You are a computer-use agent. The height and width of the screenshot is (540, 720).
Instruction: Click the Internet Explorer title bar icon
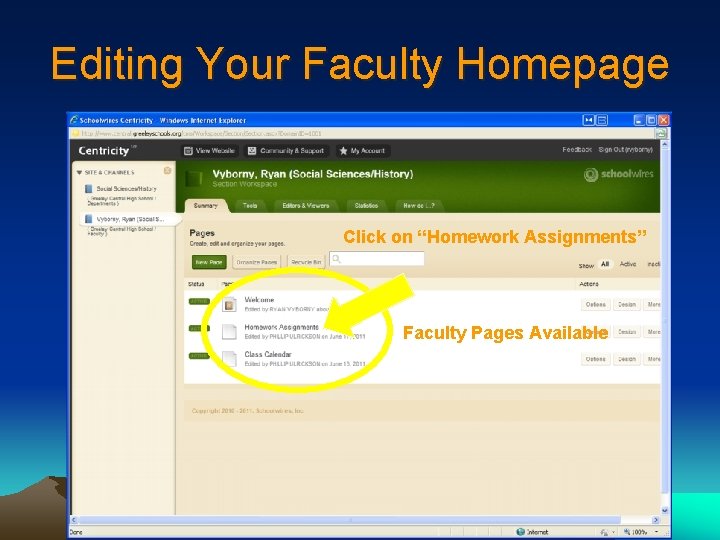(x=74, y=120)
